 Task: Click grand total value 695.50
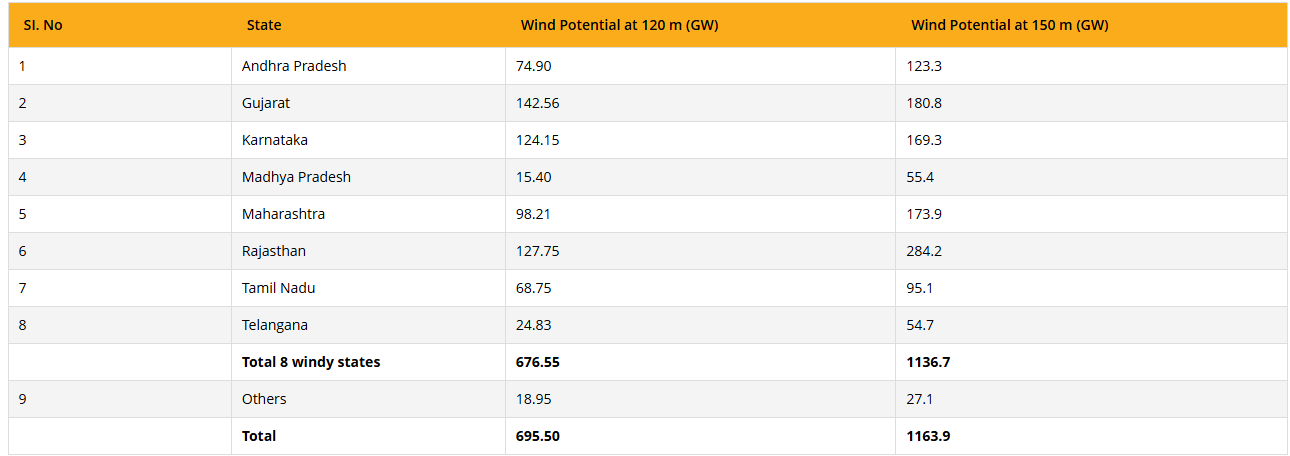tap(537, 436)
